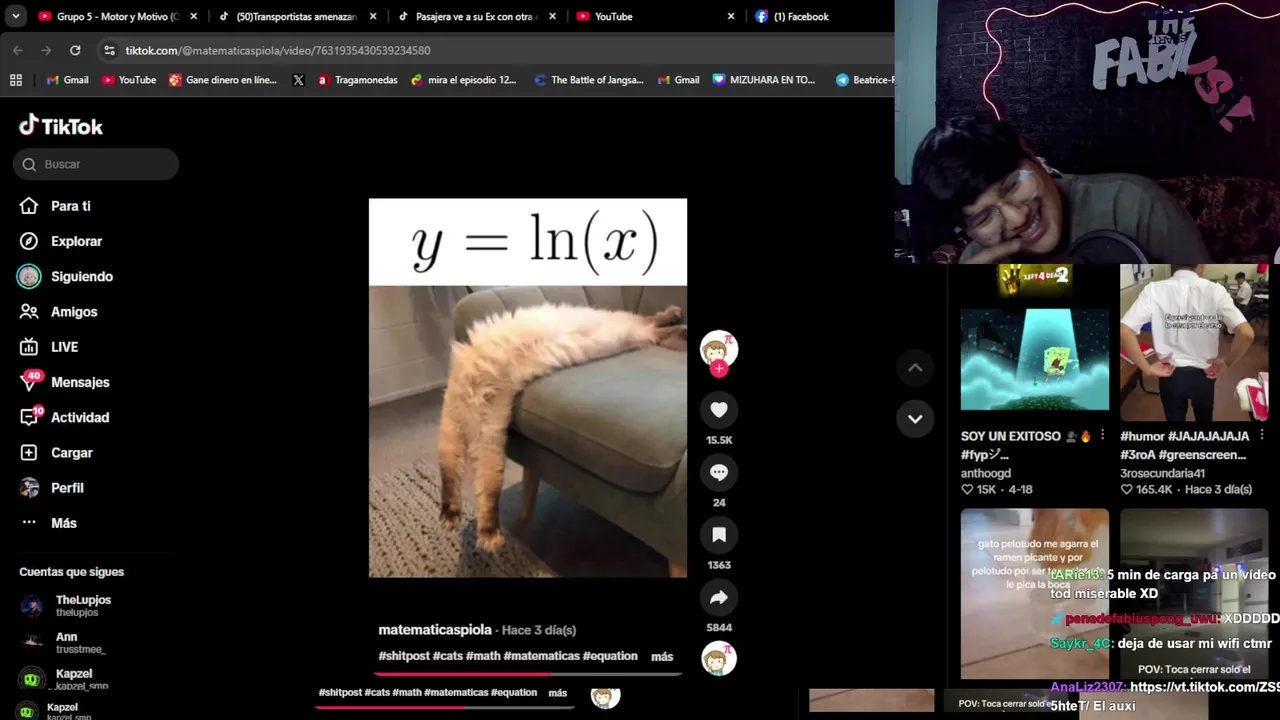The width and height of the screenshot is (1280, 720).
Task: View site information icon
Action: [109, 50]
